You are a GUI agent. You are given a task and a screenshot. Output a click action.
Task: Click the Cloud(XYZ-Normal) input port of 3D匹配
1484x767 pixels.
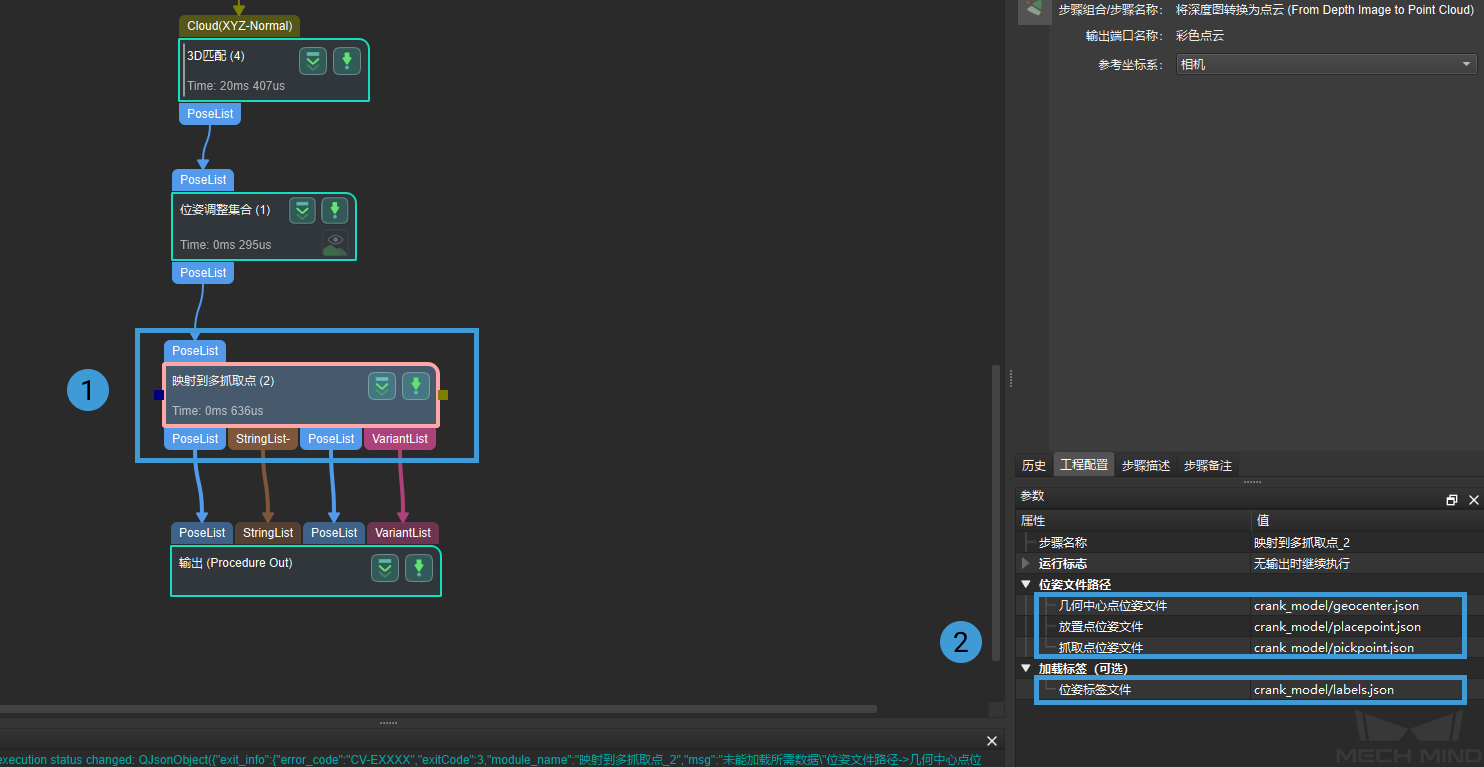241,27
